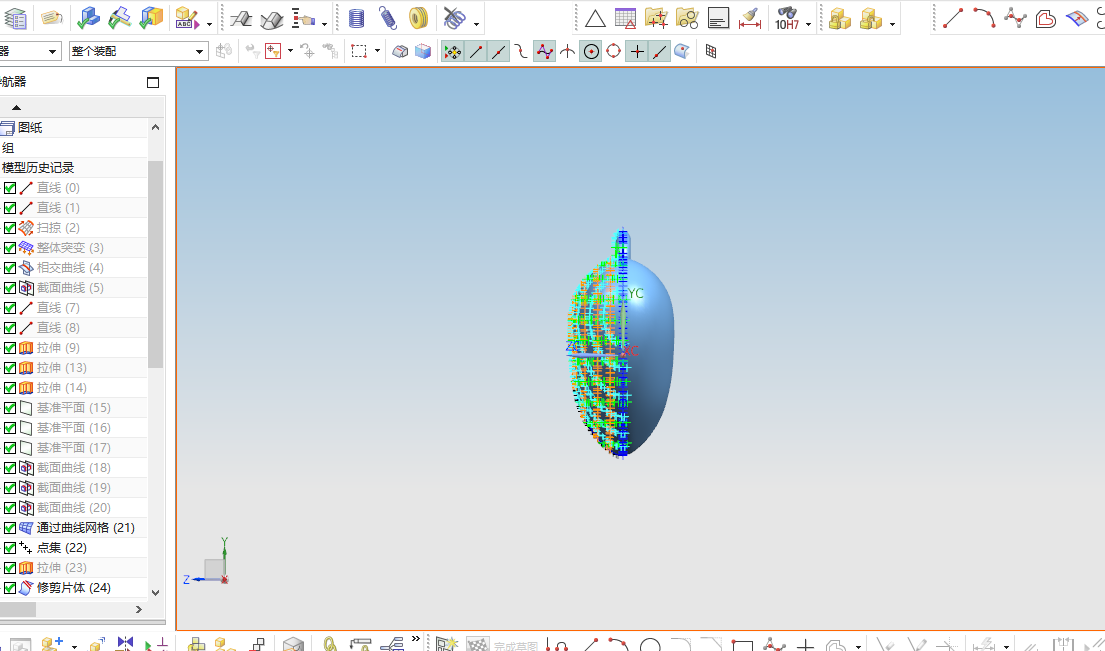Uncheck the 基准平面 (15) checkbox
The width and height of the screenshot is (1105, 651).
[x=10, y=408]
